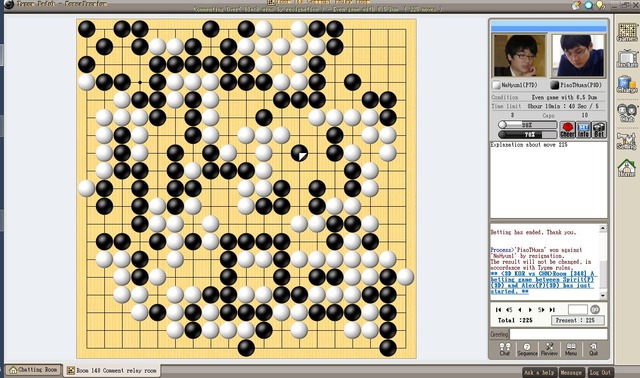The height and width of the screenshot is (378, 640).
Task: Click the last-move marked black stone on board
Action: tap(299, 153)
